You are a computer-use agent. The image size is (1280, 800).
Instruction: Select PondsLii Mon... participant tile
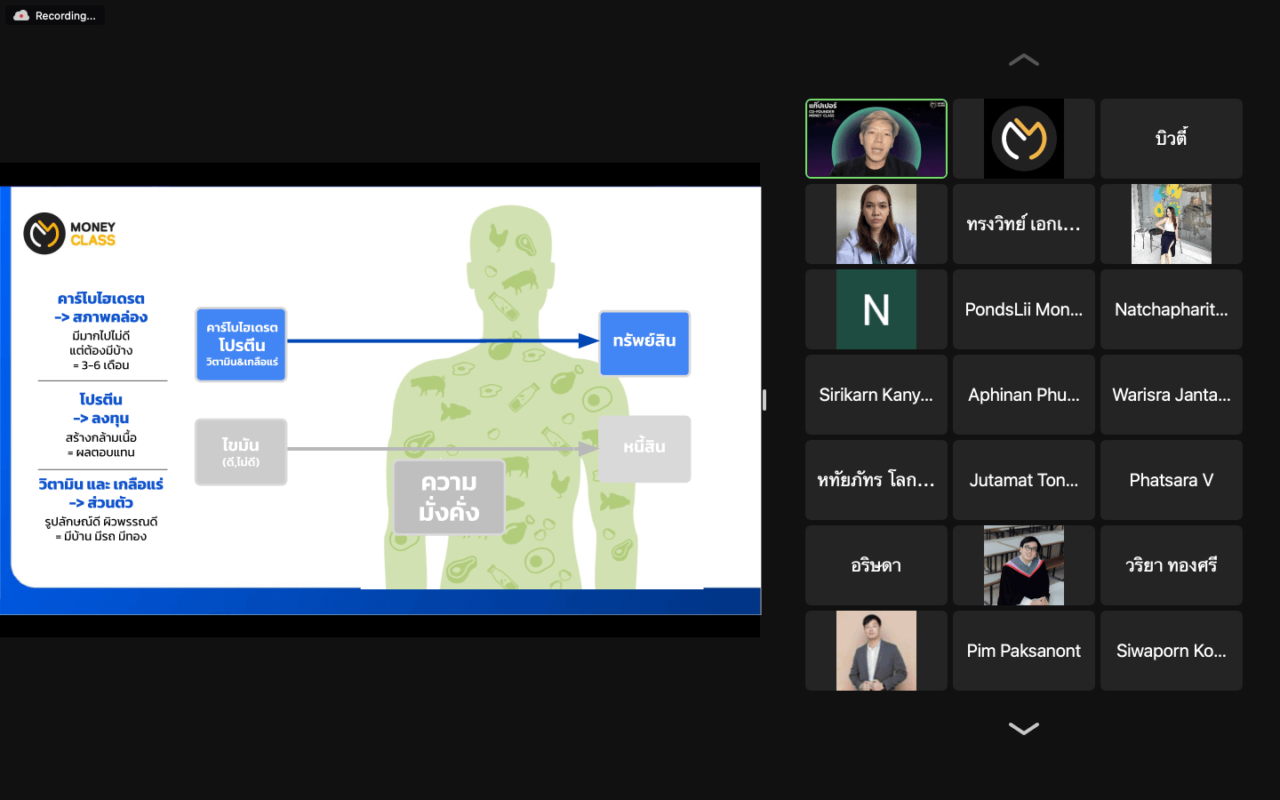pos(1023,310)
